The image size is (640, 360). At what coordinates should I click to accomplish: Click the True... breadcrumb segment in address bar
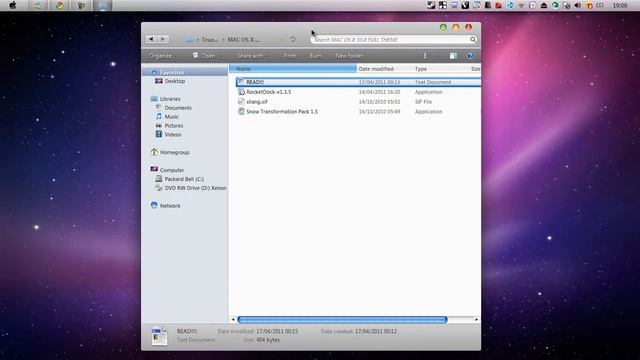[210, 40]
